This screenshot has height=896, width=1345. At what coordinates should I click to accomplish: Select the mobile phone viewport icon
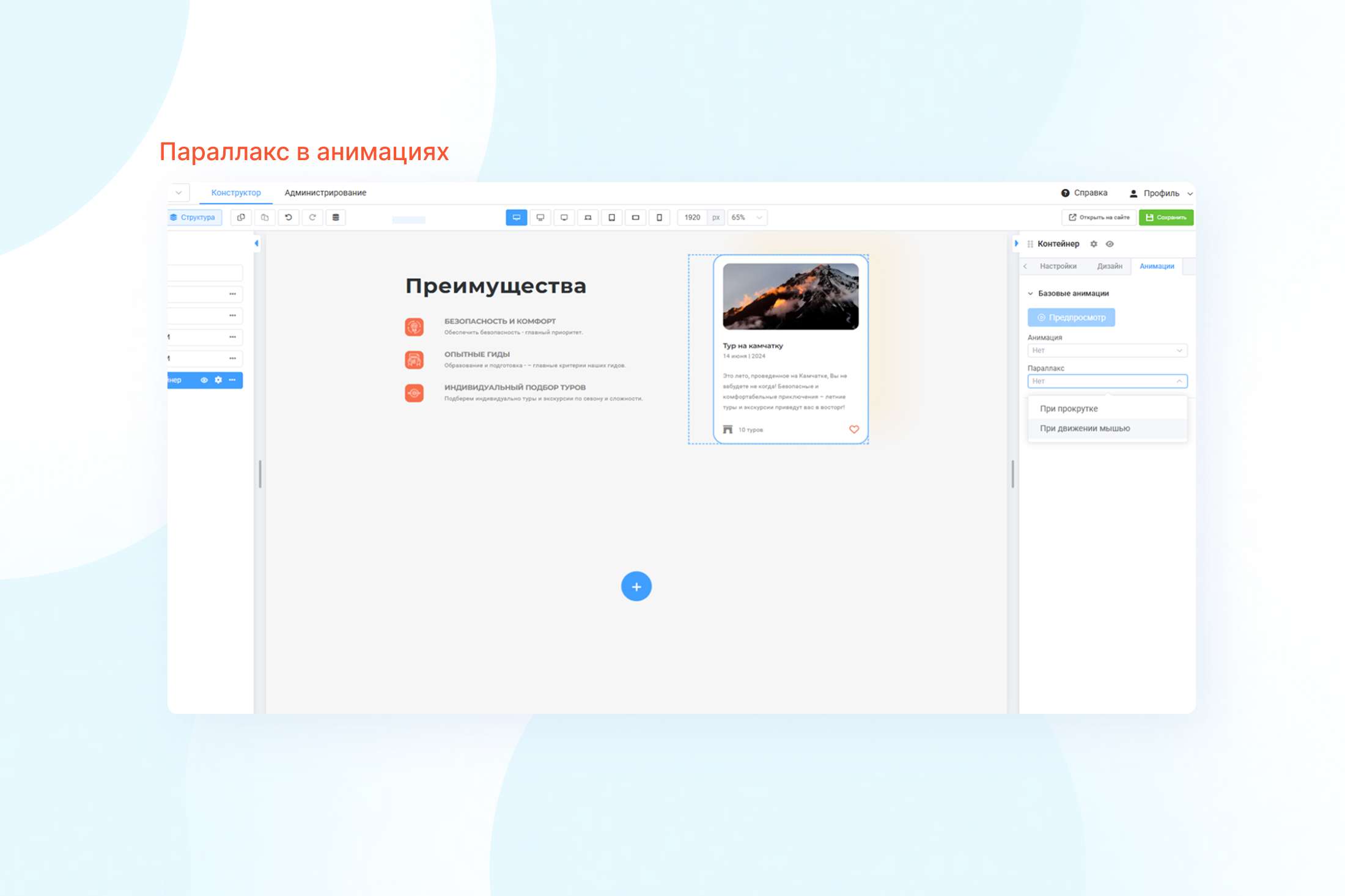coord(659,218)
